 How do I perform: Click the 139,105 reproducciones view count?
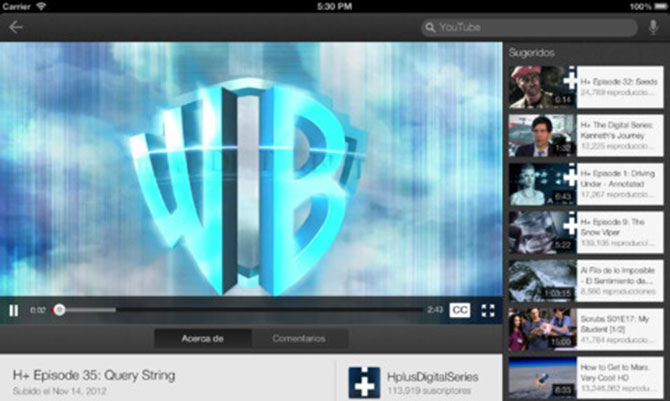[x=617, y=243]
